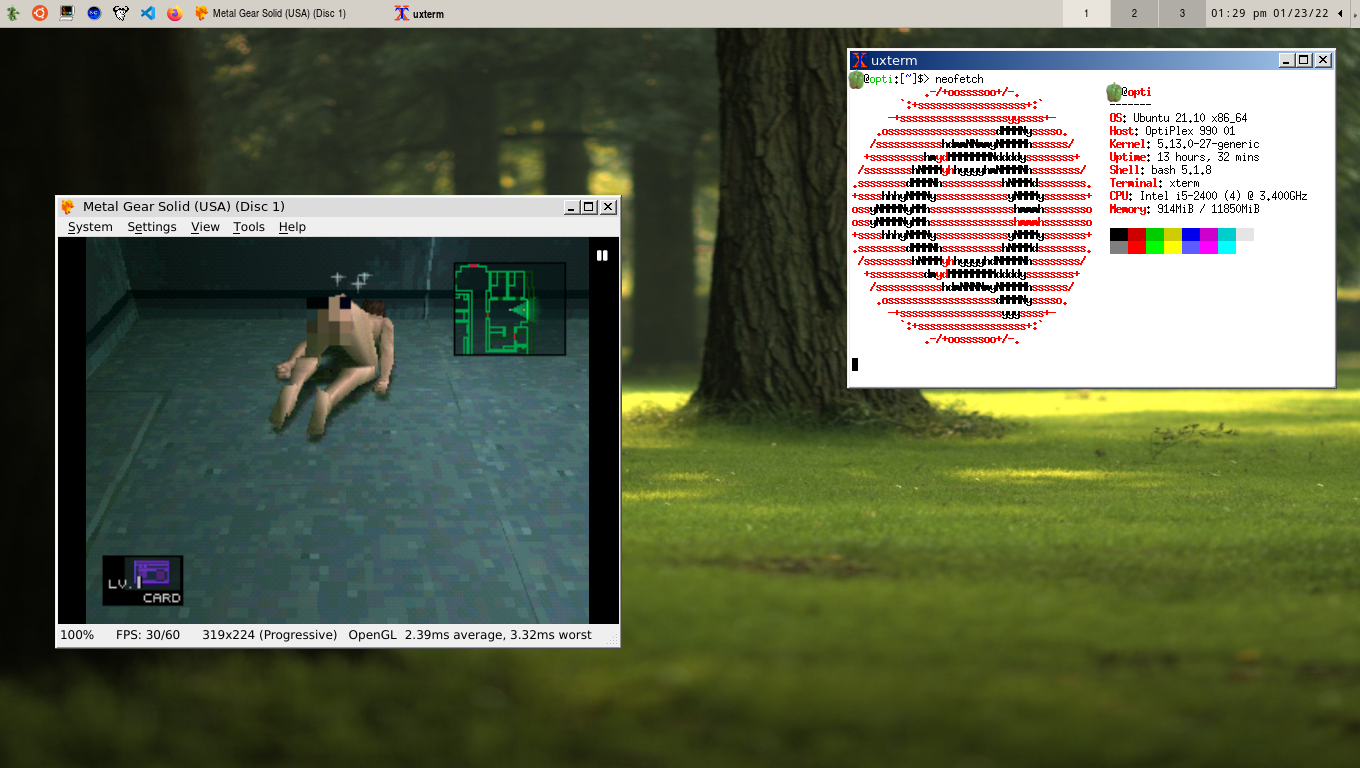Open the GNU head launcher icon
1360x768 pixels.
(x=120, y=13)
